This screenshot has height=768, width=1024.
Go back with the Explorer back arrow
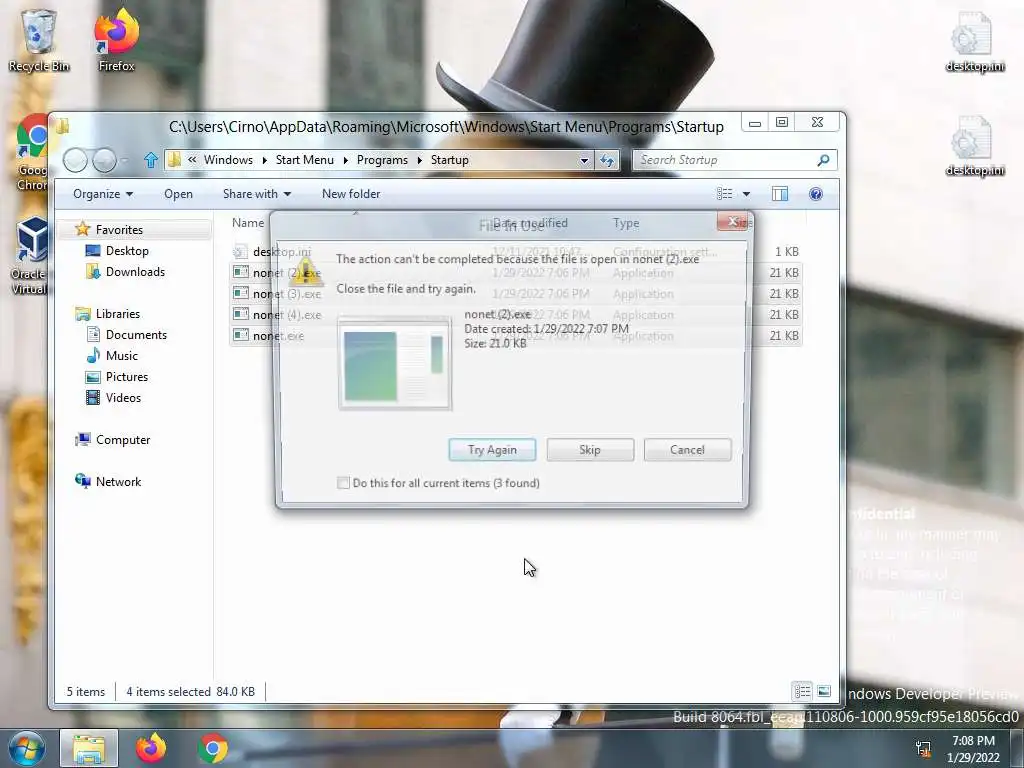pos(75,160)
